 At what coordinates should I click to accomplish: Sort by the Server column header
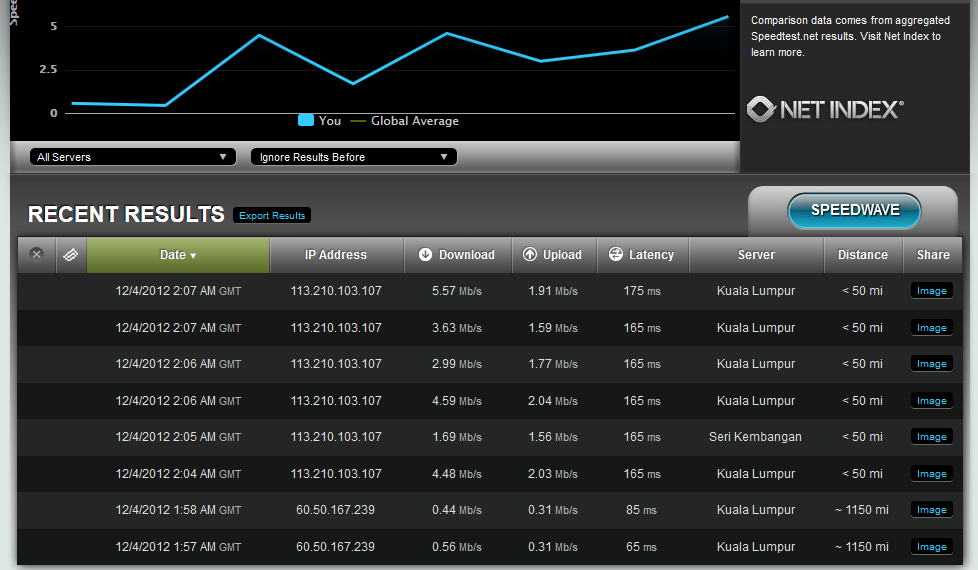pyautogui.click(x=756, y=255)
